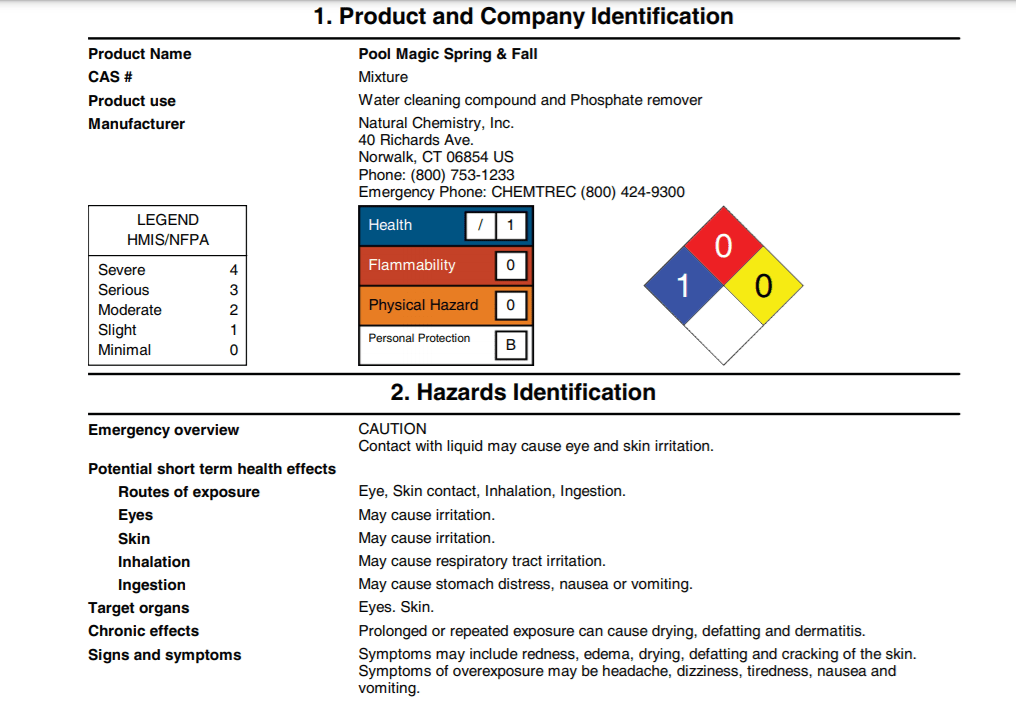Image resolution: width=1016 pixels, height=701 pixels.
Task: Click the 'Symptoms may include redness, edema' sentence
Action: point(638,654)
